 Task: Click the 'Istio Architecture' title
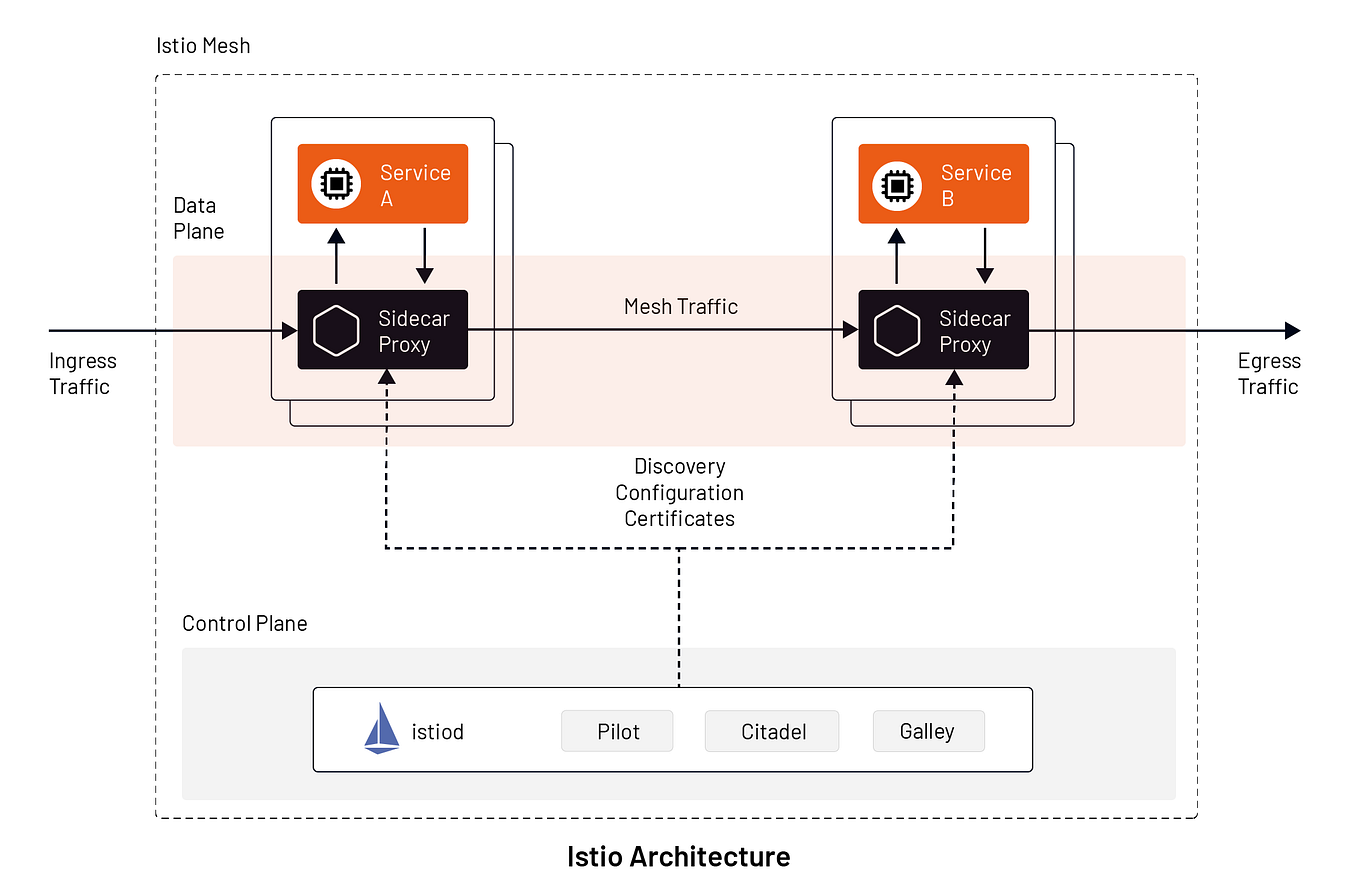pyautogui.click(x=679, y=857)
